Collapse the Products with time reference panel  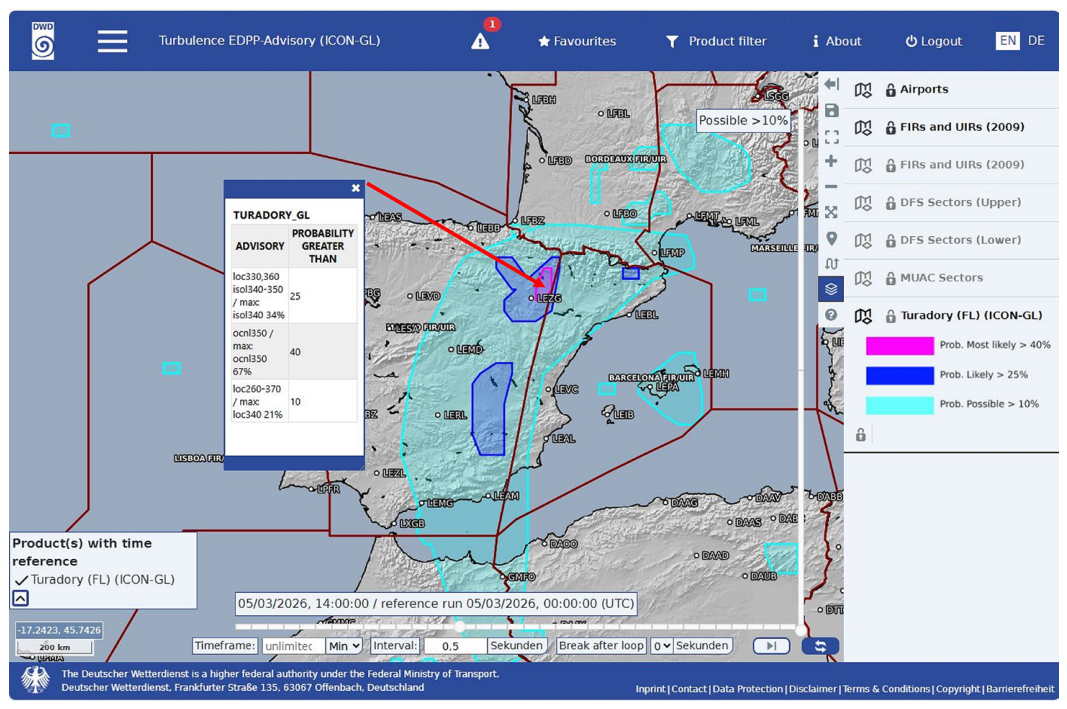tap(20, 598)
